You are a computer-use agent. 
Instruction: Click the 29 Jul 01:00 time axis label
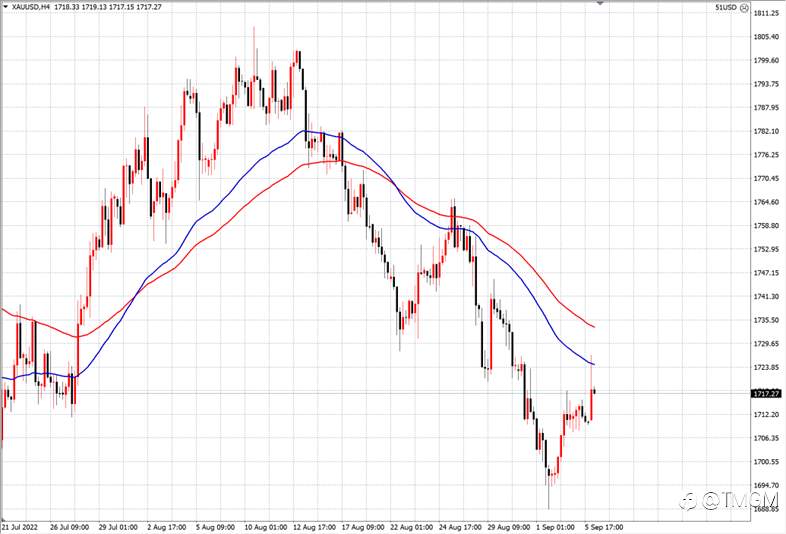tap(118, 527)
